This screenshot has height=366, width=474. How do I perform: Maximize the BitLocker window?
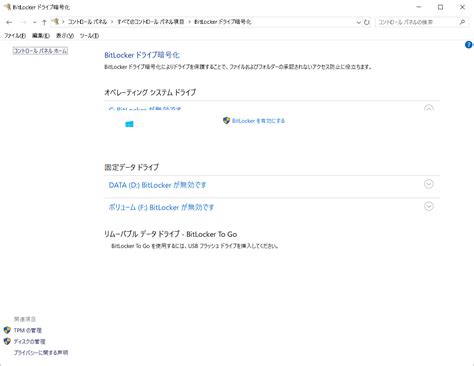(440, 7)
